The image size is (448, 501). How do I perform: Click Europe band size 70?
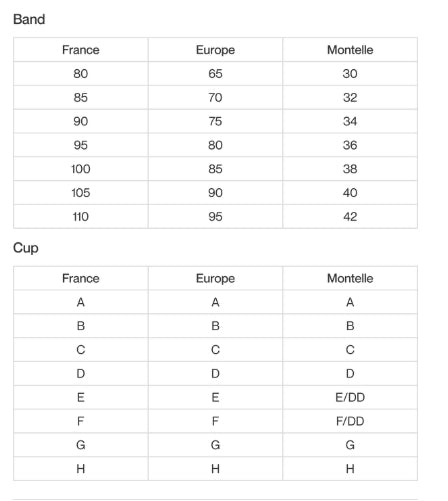pyautogui.click(x=215, y=98)
